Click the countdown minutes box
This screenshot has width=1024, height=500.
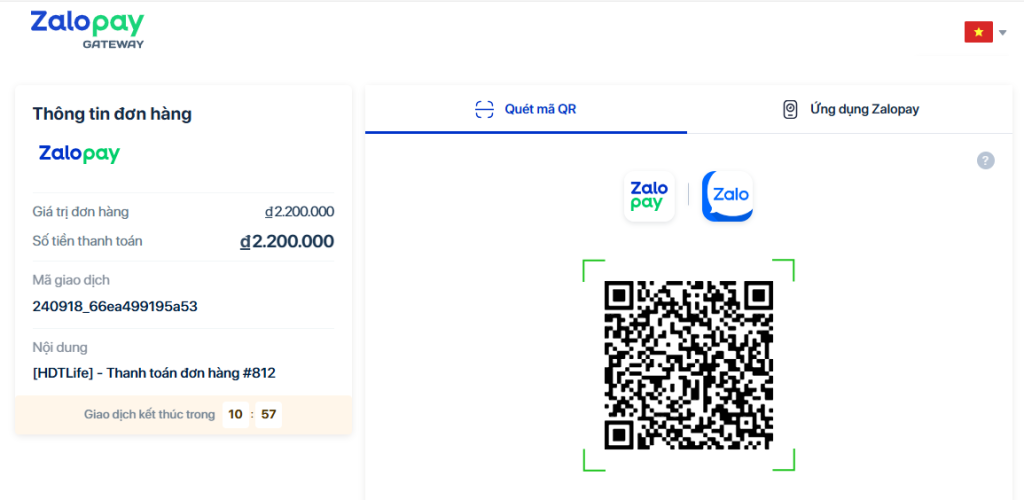235,414
